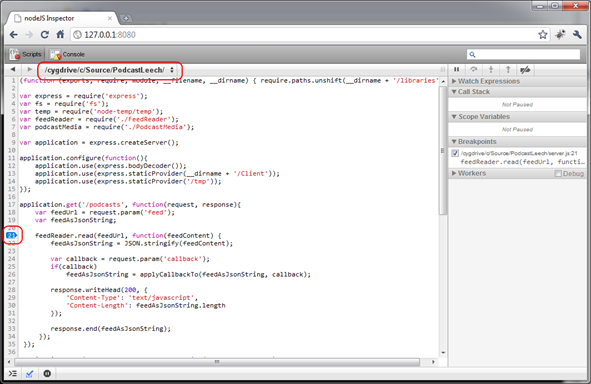591x384 pixels.
Task: Toggle pause on exceptions icon
Action: click(47, 373)
